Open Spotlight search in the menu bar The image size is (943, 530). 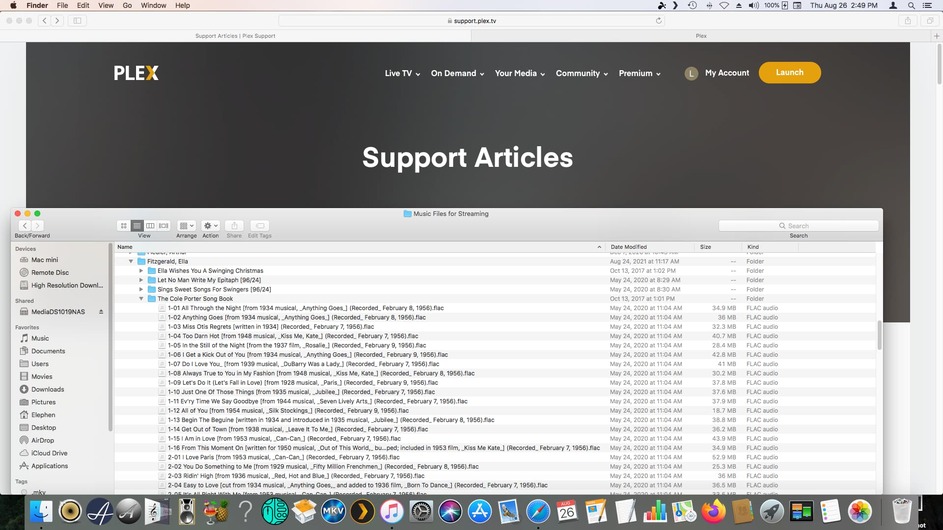(911, 5)
